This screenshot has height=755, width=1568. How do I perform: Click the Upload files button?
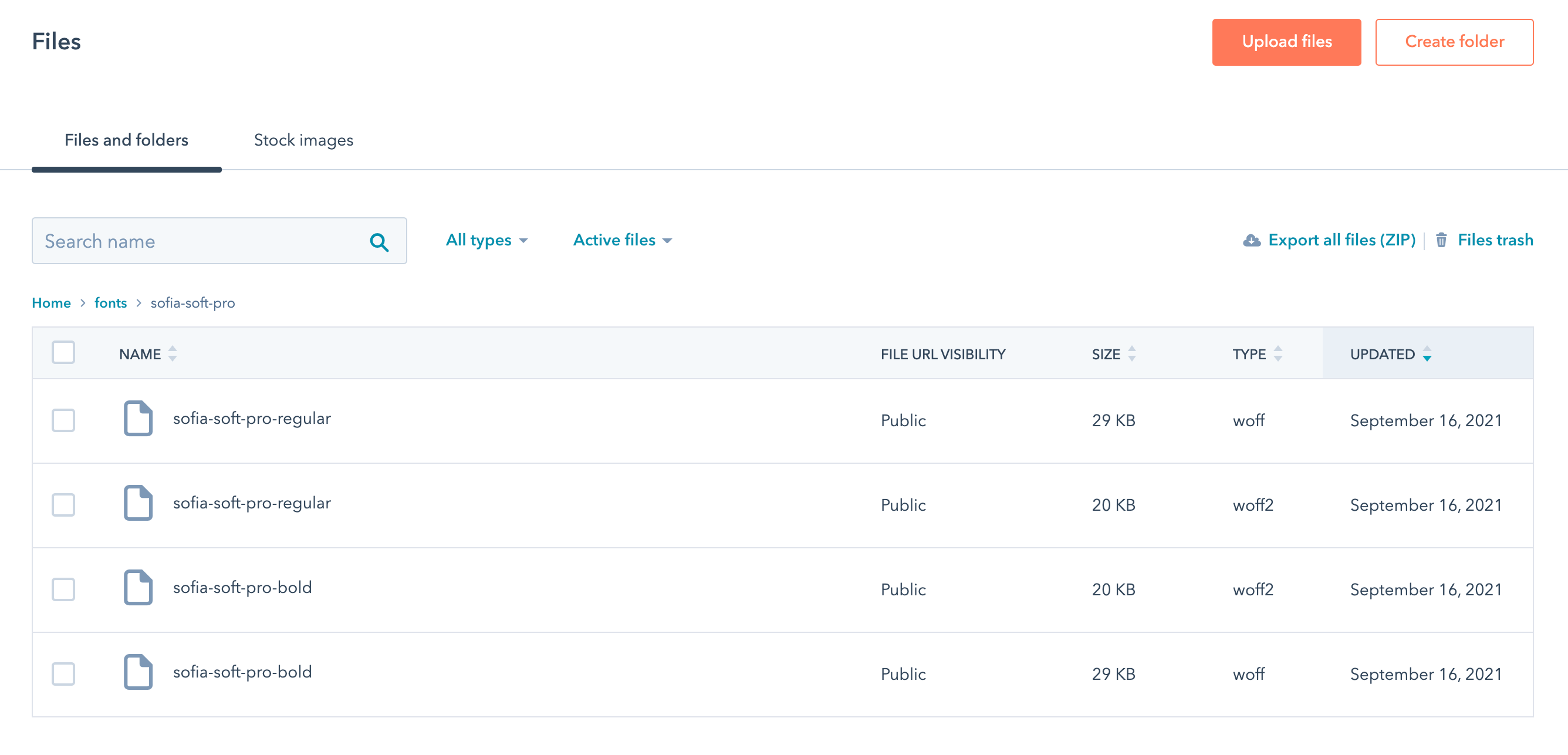(x=1286, y=42)
